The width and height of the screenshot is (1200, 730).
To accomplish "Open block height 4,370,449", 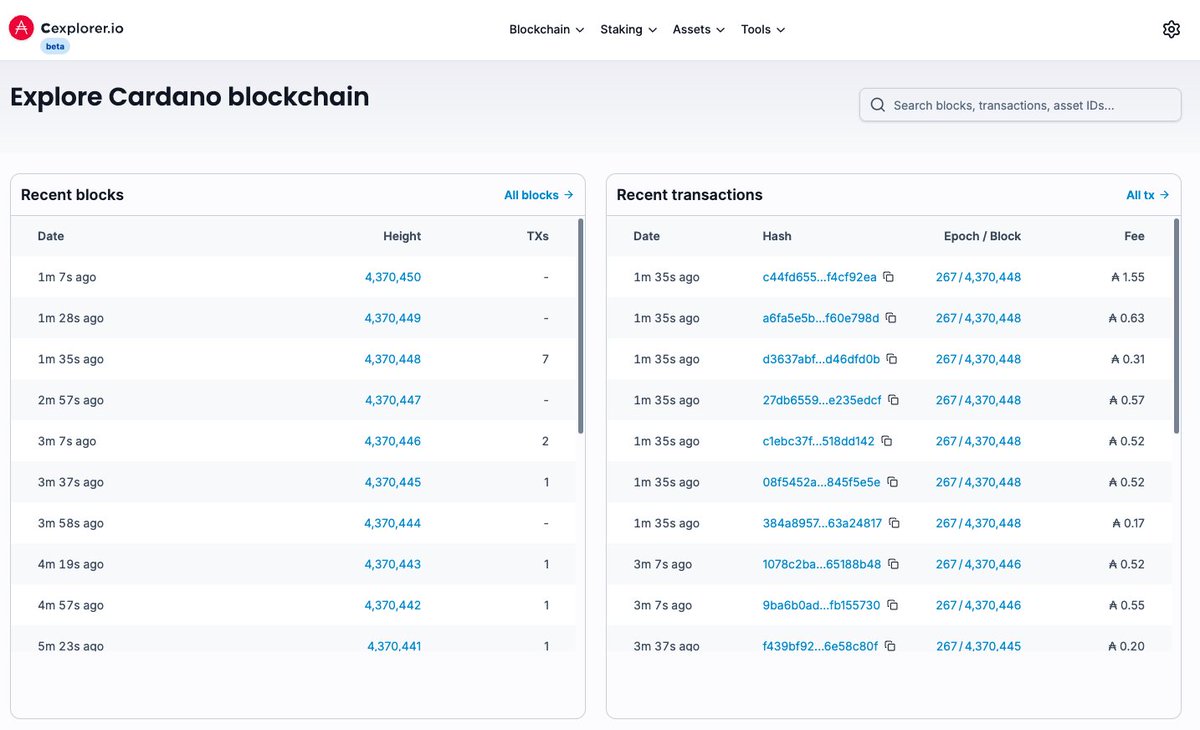I will pos(392,318).
